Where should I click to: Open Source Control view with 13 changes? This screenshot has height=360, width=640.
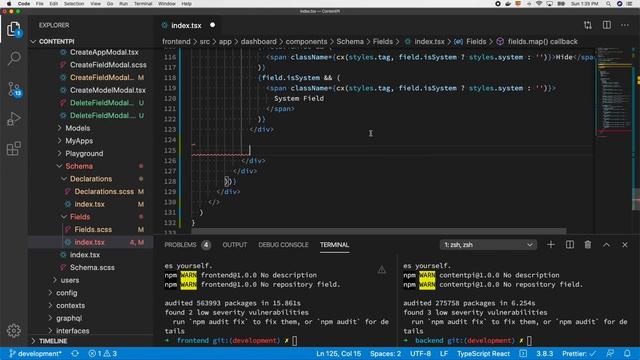pyautogui.click(x=14, y=89)
